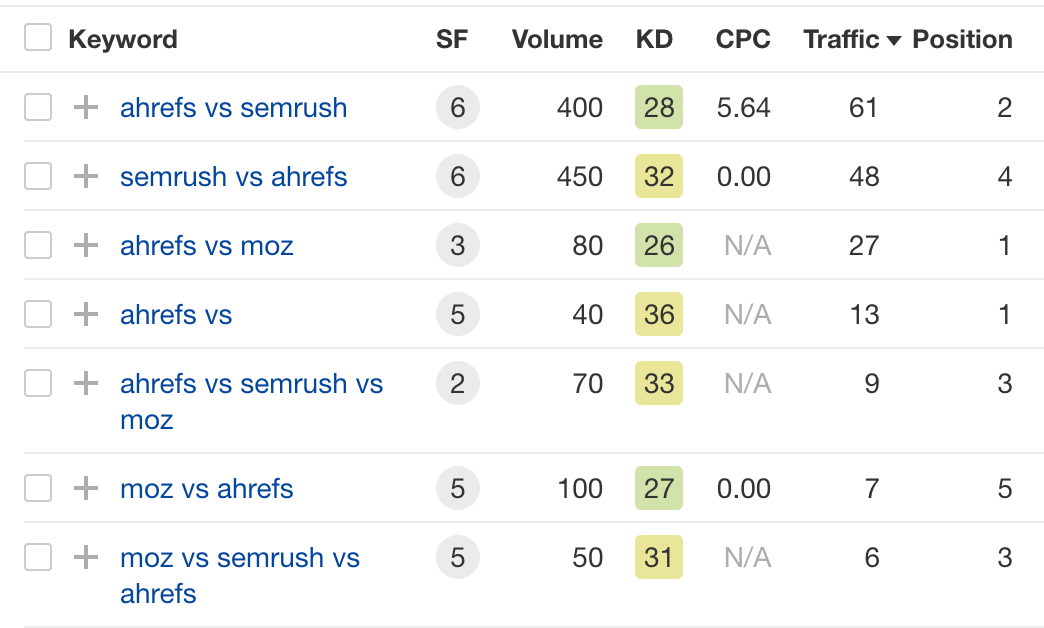Click the SF badge showing 2 for "ahrefs vs semrush vs moz"
1044x628 pixels.
click(457, 383)
